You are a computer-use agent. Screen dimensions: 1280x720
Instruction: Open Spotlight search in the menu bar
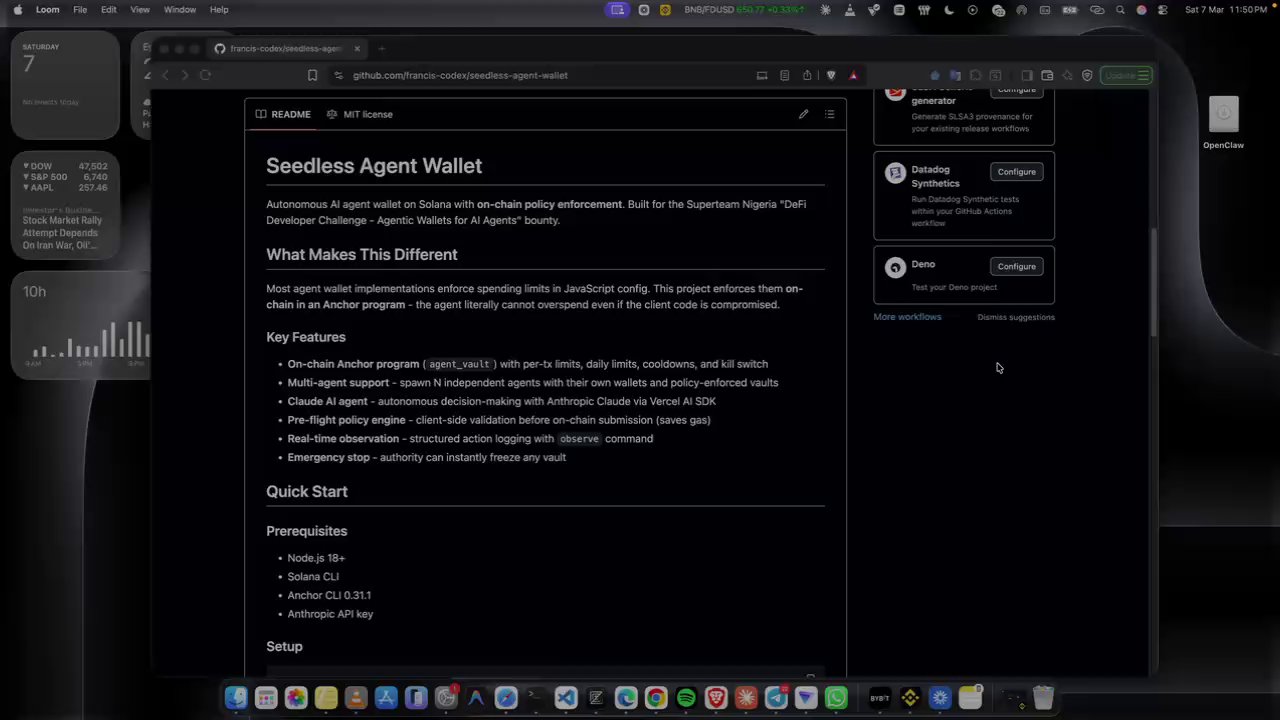point(1120,10)
